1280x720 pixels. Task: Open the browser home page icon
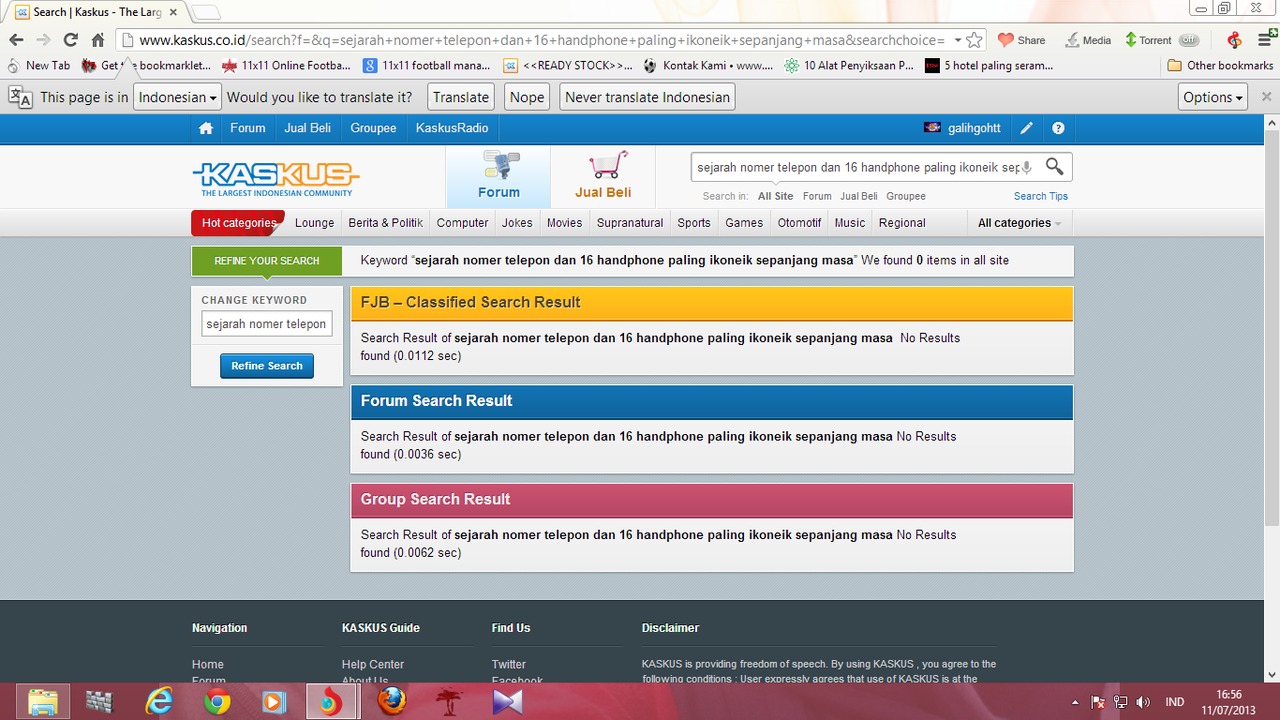(97, 40)
